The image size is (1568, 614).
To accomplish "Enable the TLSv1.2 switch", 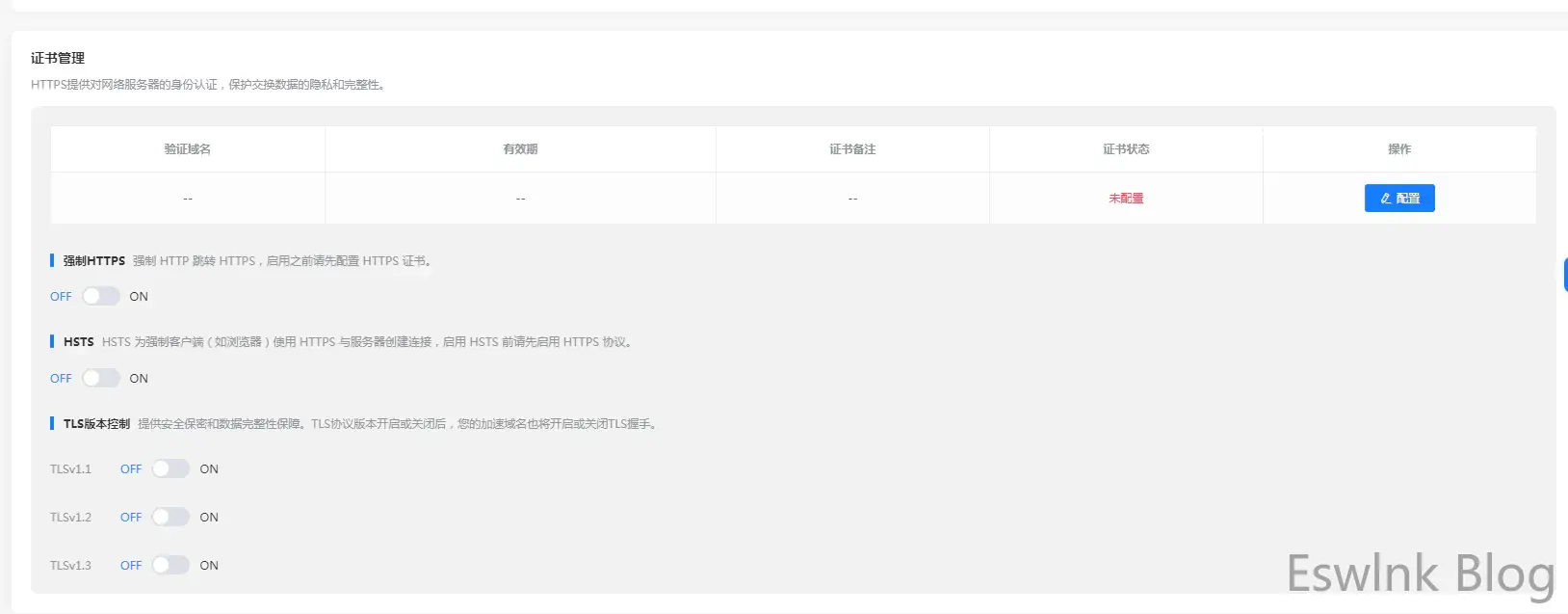I will point(170,518).
